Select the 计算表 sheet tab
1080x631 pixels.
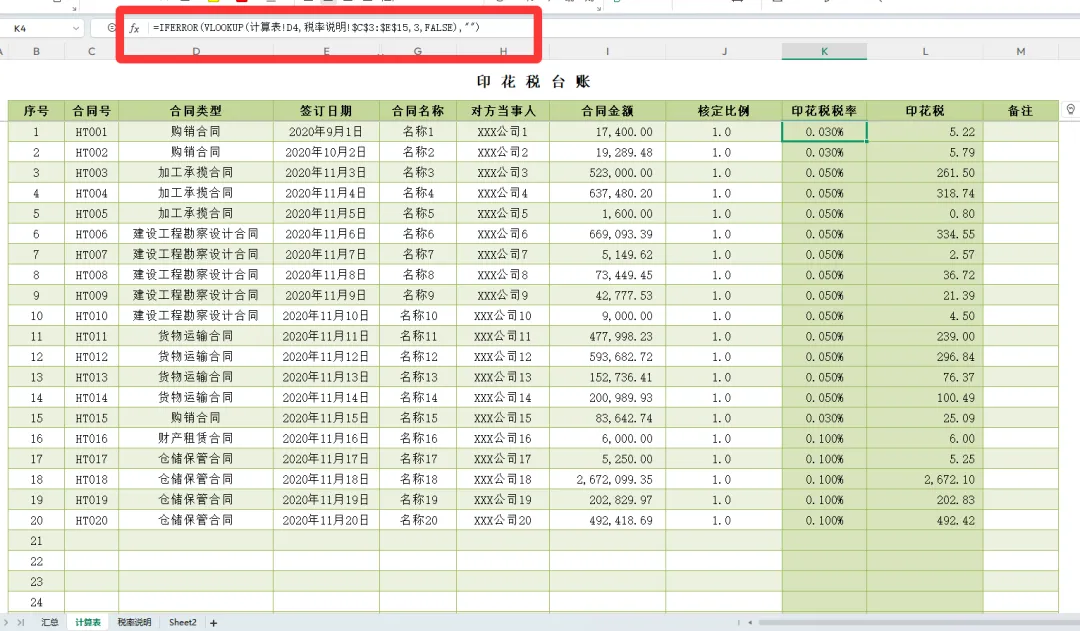click(87, 622)
